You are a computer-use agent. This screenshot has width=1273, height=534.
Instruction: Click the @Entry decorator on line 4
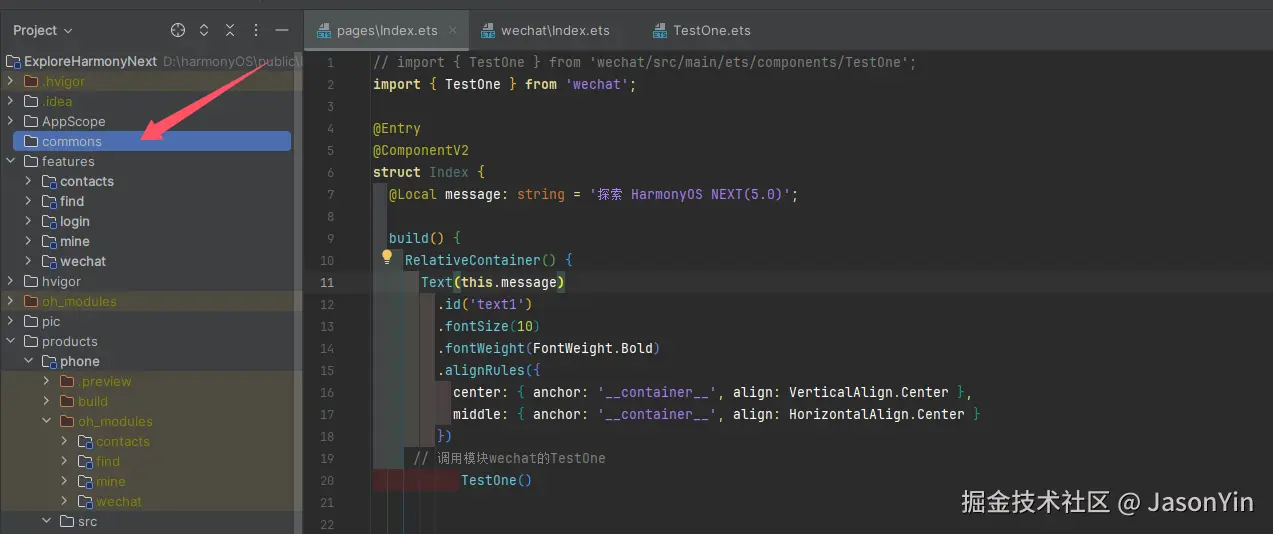pos(397,128)
